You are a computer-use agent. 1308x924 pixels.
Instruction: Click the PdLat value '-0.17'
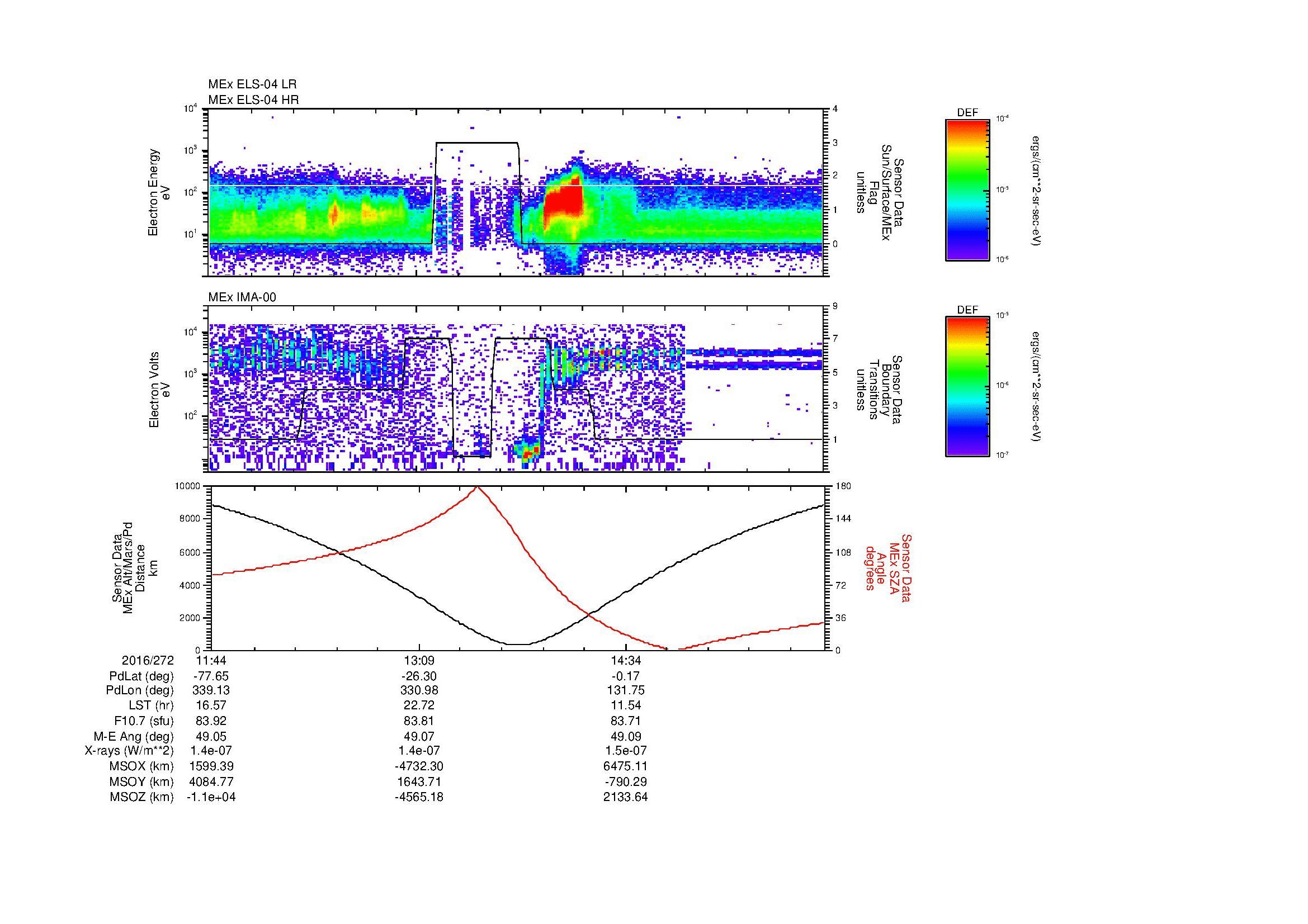pos(626,676)
